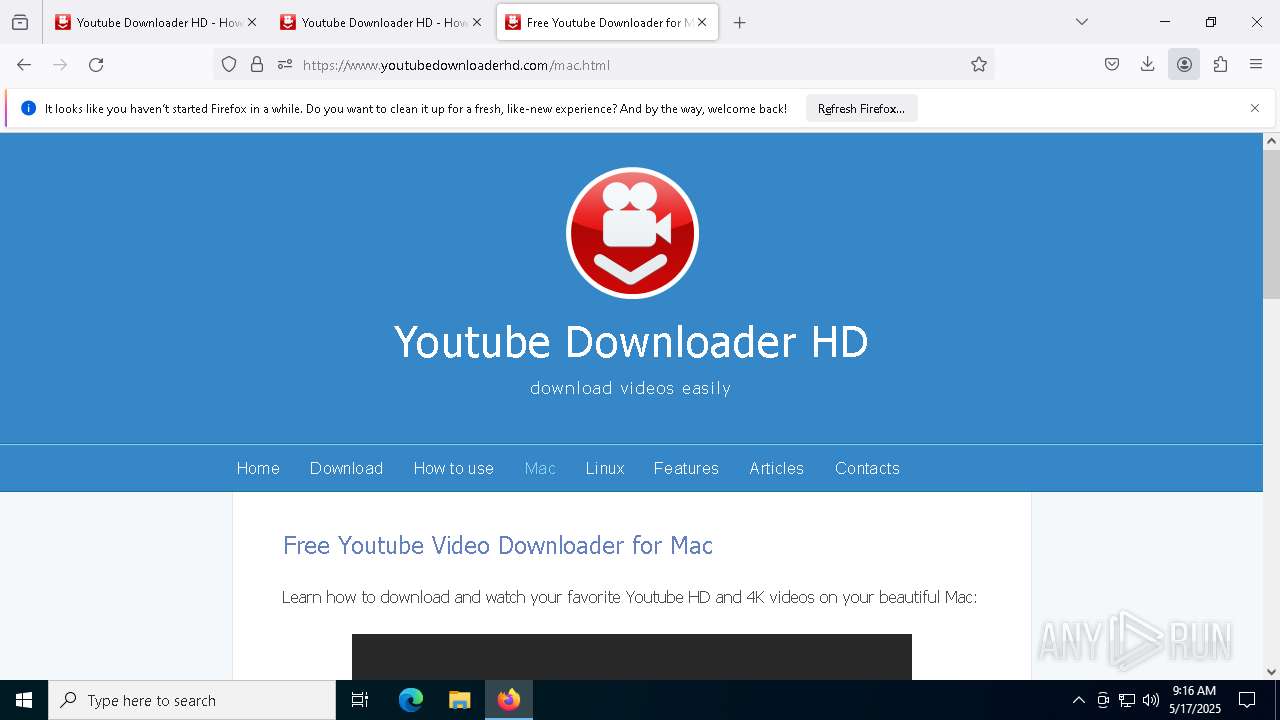1280x720 pixels.
Task: Go to the Home page
Action: [x=258, y=468]
